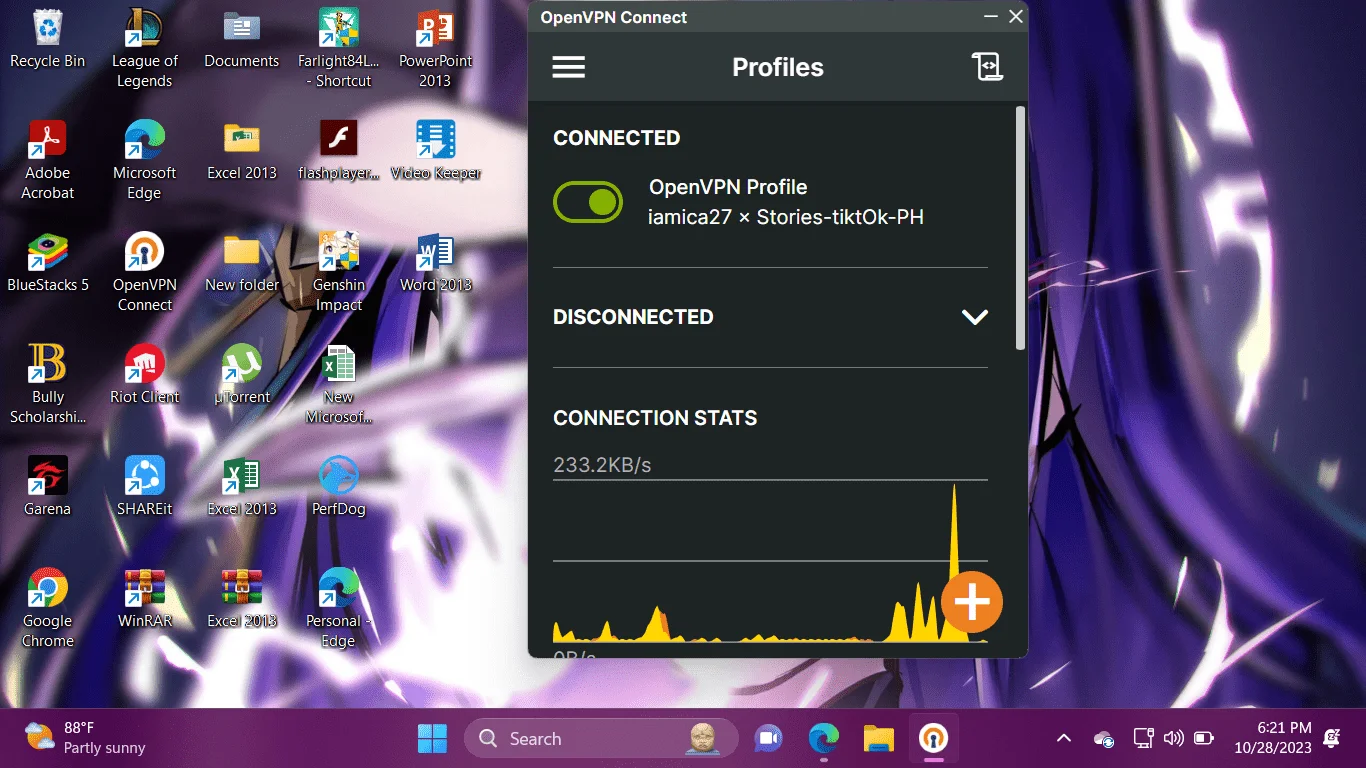Select the Riot Client desktop icon

[x=144, y=374]
